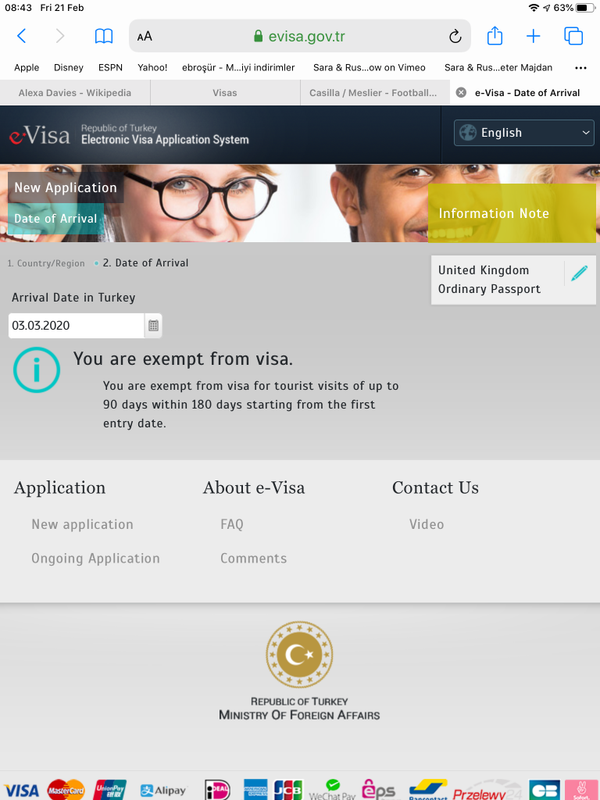Open the FAQ link
The height and width of the screenshot is (800, 600).
pos(232,524)
